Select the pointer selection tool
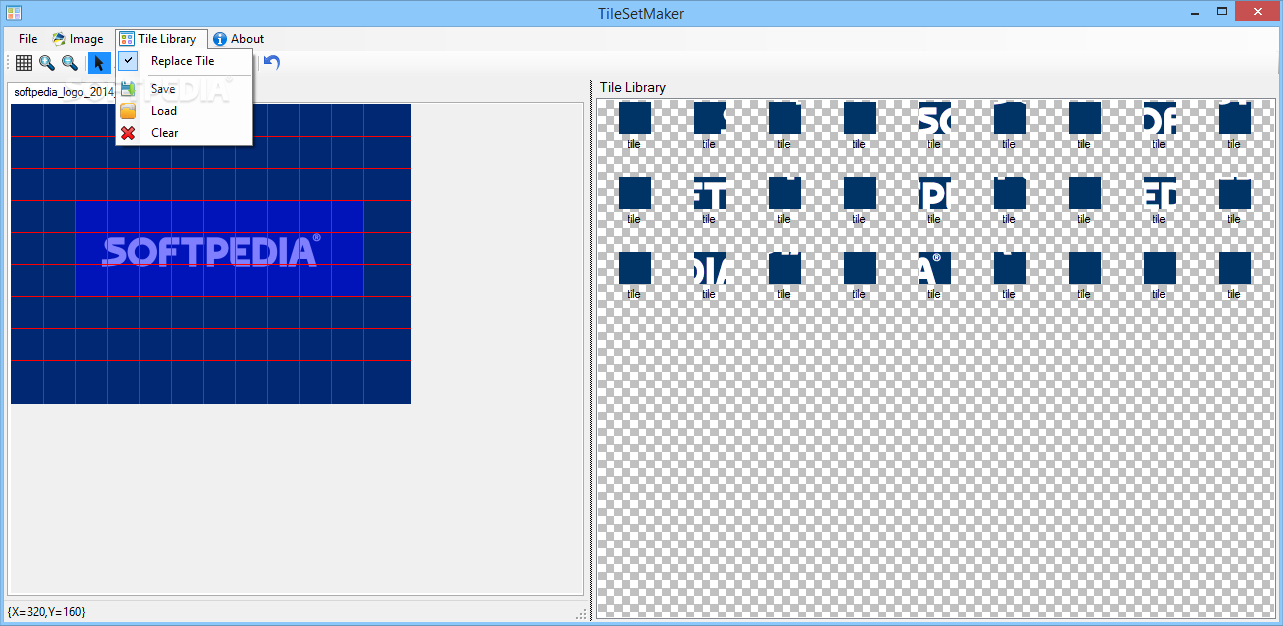The image size is (1283, 626). tap(99, 63)
